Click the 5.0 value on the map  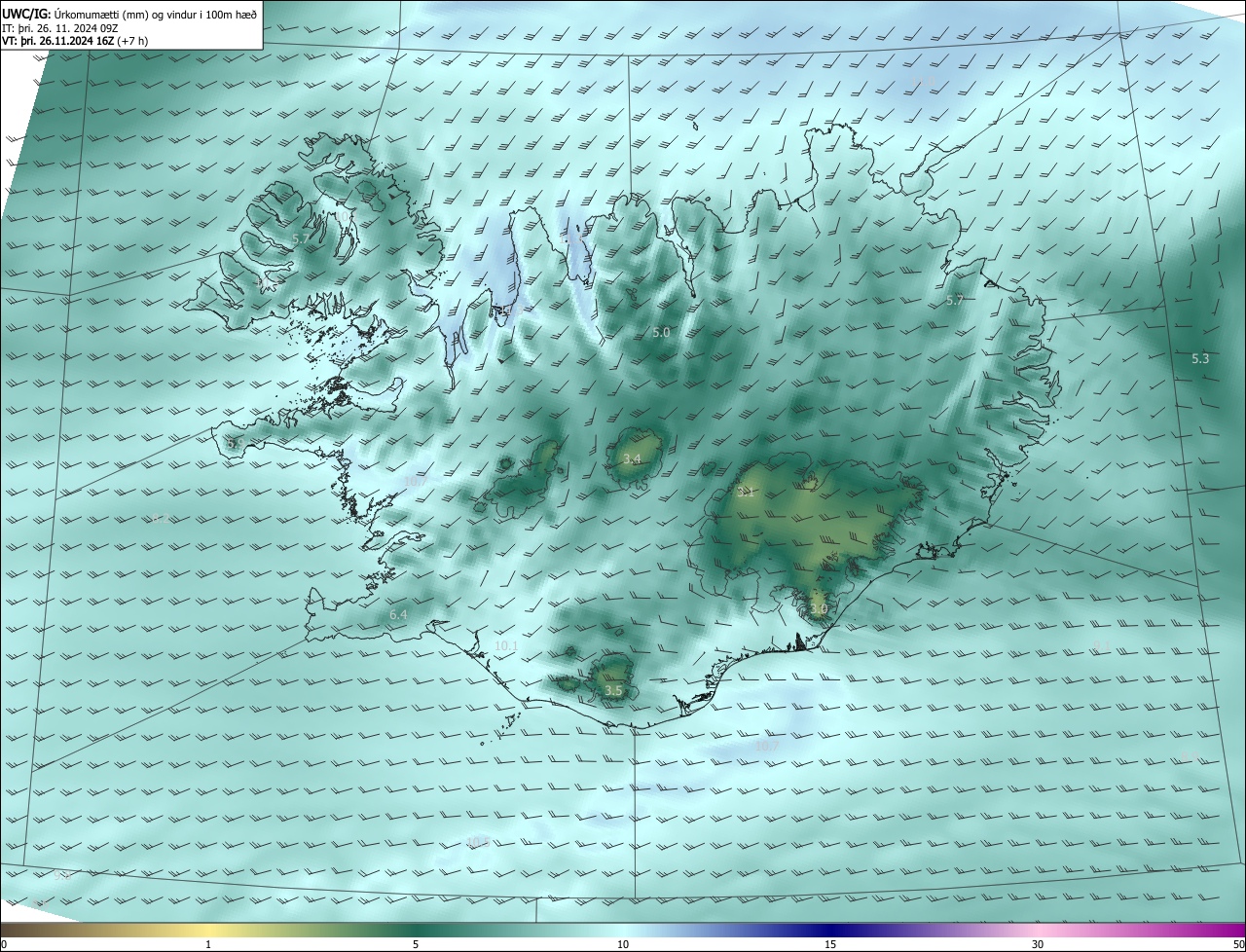(661, 333)
